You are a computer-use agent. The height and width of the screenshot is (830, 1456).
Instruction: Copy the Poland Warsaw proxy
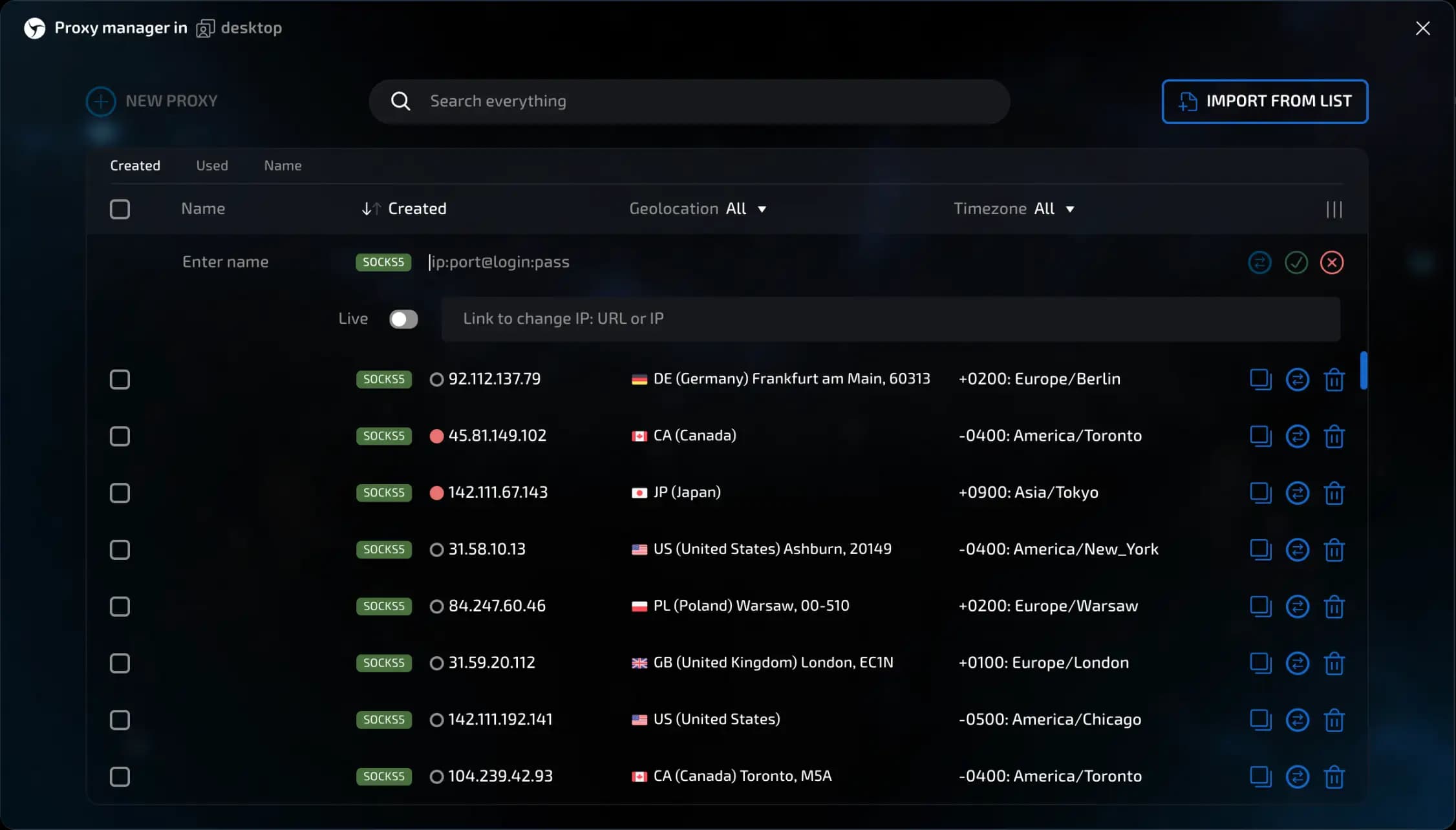[x=1261, y=606]
